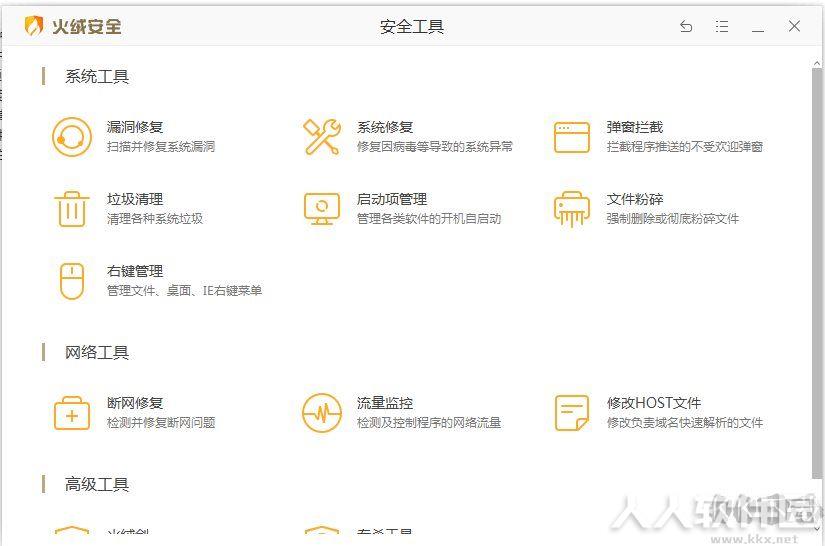The width and height of the screenshot is (825, 546).
Task: Open the 流量监控 pulse monitor icon
Action: [x=321, y=413]
